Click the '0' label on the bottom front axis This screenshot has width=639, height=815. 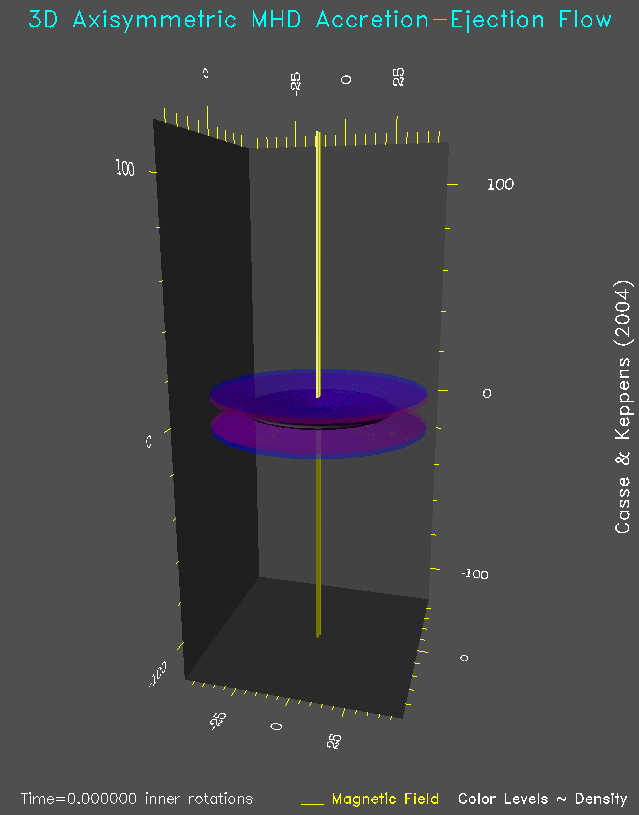click(x=277, y=726)
